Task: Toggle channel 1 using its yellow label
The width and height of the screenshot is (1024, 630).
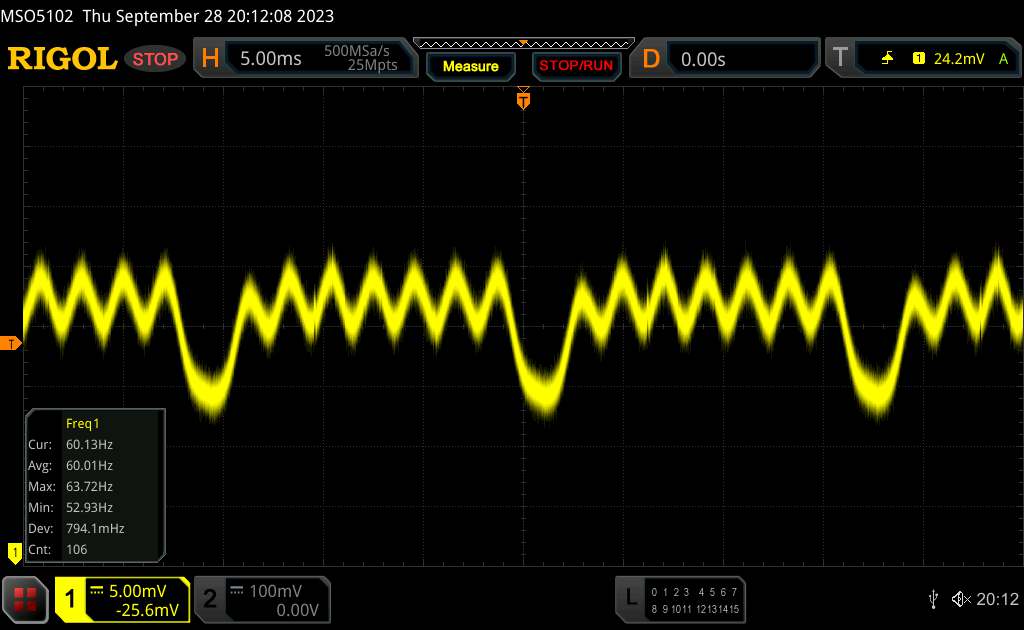Action: pyautogui.click(x=71, y=599)
